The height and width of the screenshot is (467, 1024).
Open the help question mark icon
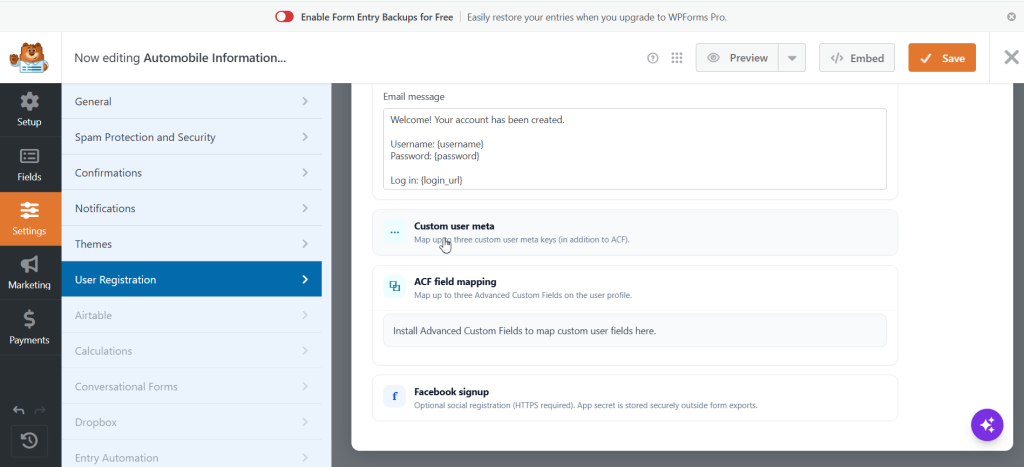[x=652, y=58]
